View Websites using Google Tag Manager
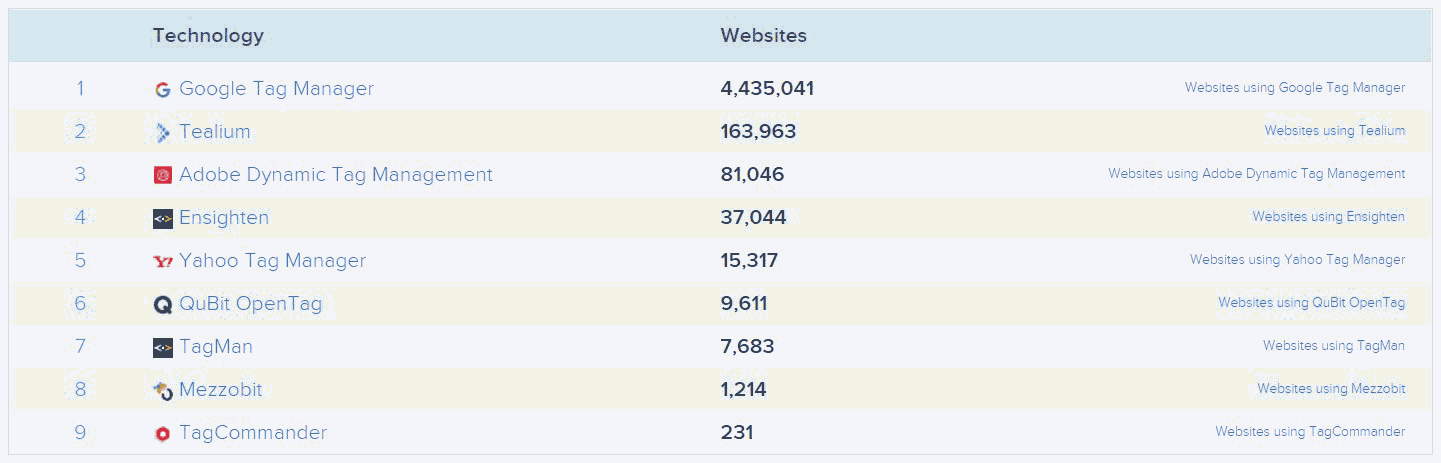Image resolution: width=1441 pixels, height=463 pixels. 1295,88
